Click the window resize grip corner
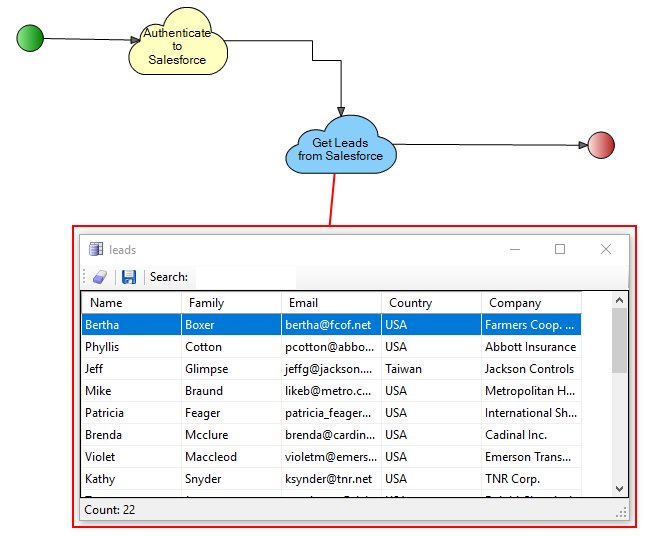This screenshot has width=646, height=536. tap(621, 512)
